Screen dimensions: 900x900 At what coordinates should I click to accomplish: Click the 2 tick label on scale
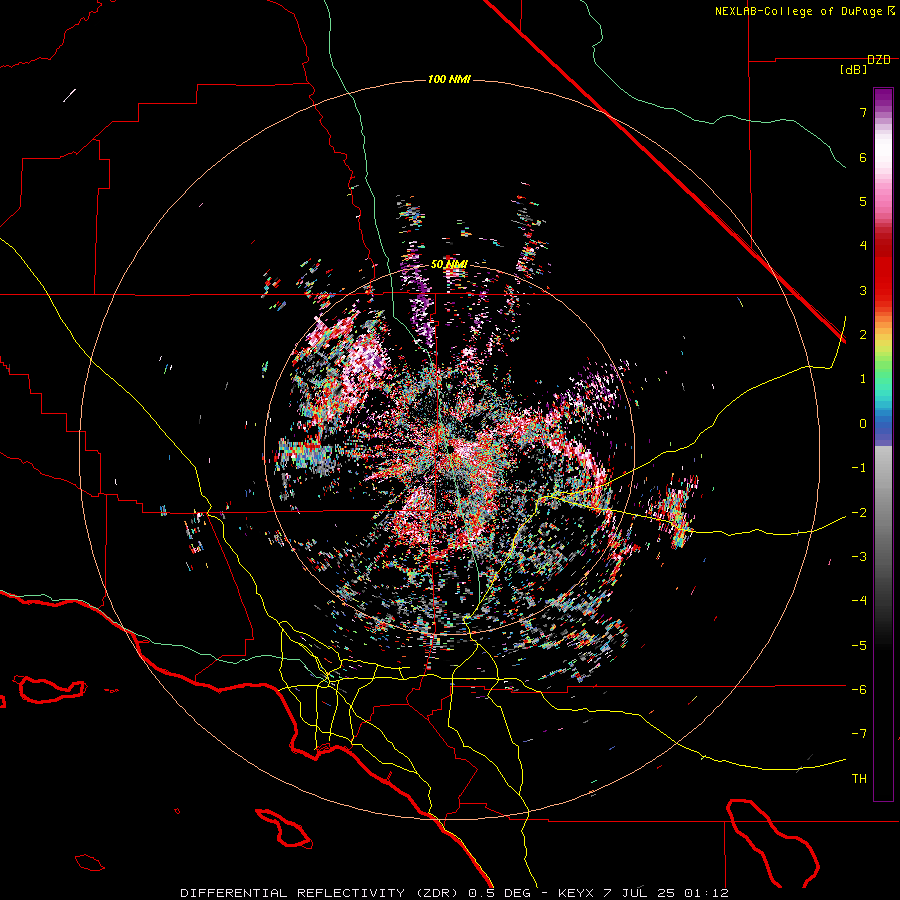click(x=863, y=335)
